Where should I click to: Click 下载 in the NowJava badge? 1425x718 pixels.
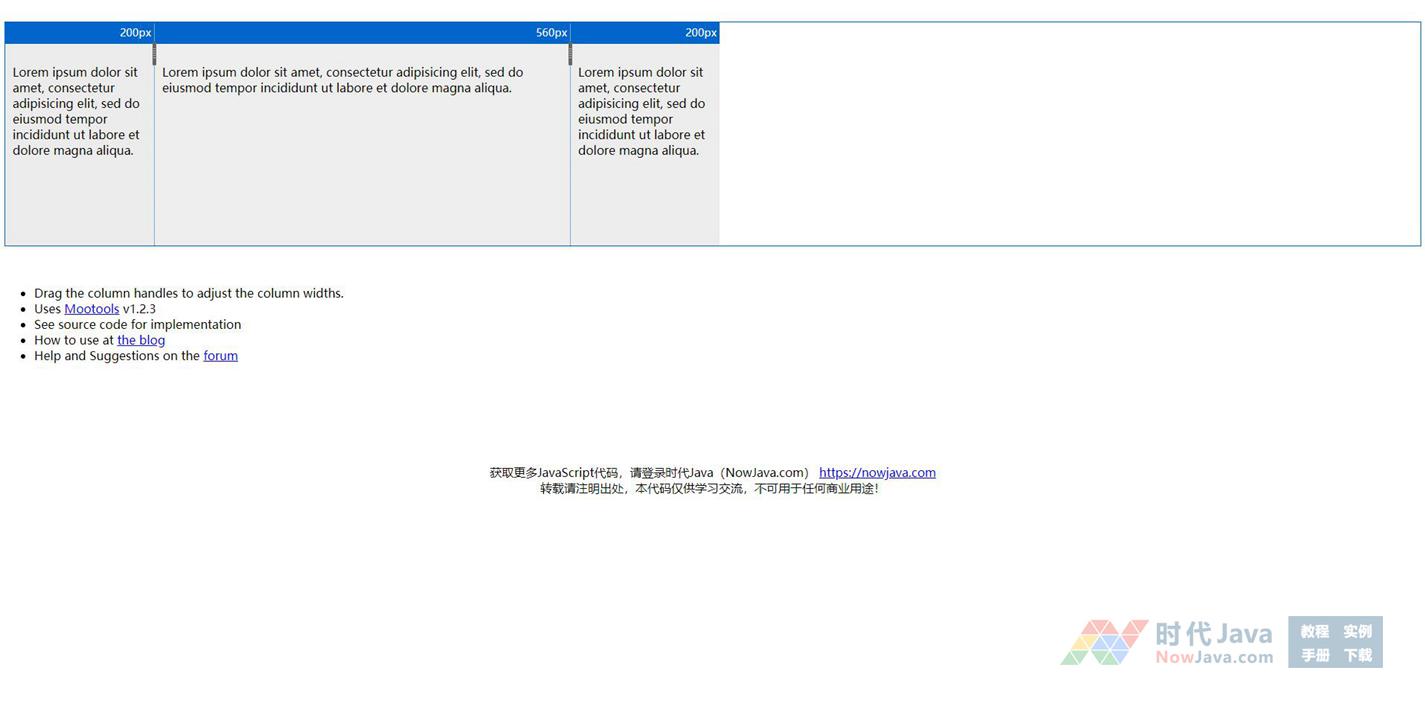pyautogui.click(x=1357, y=655)
